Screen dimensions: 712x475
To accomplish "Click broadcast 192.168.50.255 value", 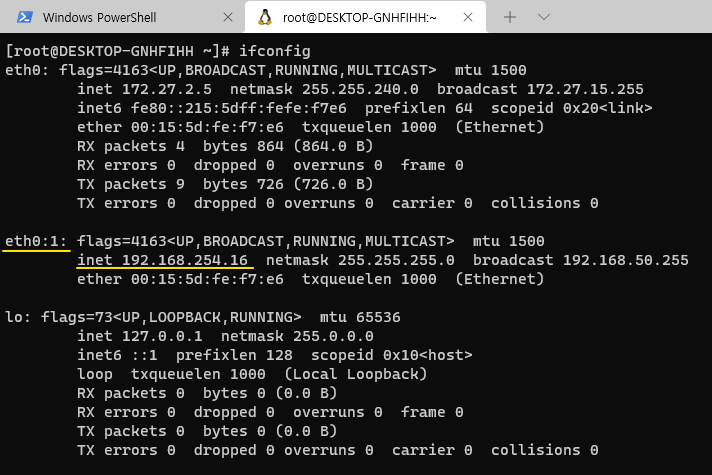I will tap(581, 260).
